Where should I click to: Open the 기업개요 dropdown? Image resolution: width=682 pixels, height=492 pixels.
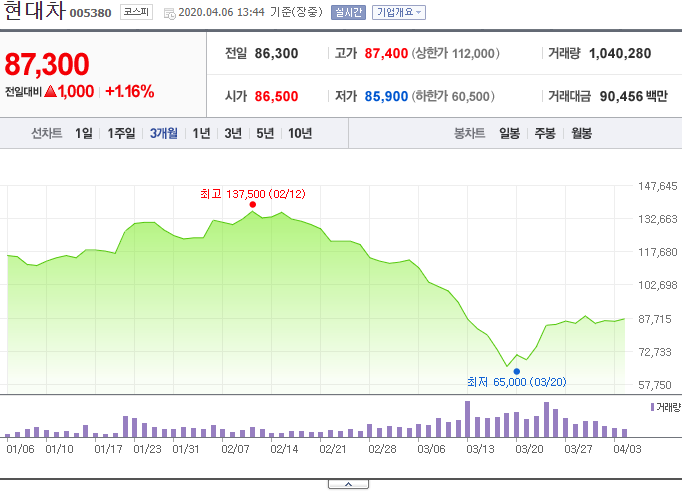(399, 12)
